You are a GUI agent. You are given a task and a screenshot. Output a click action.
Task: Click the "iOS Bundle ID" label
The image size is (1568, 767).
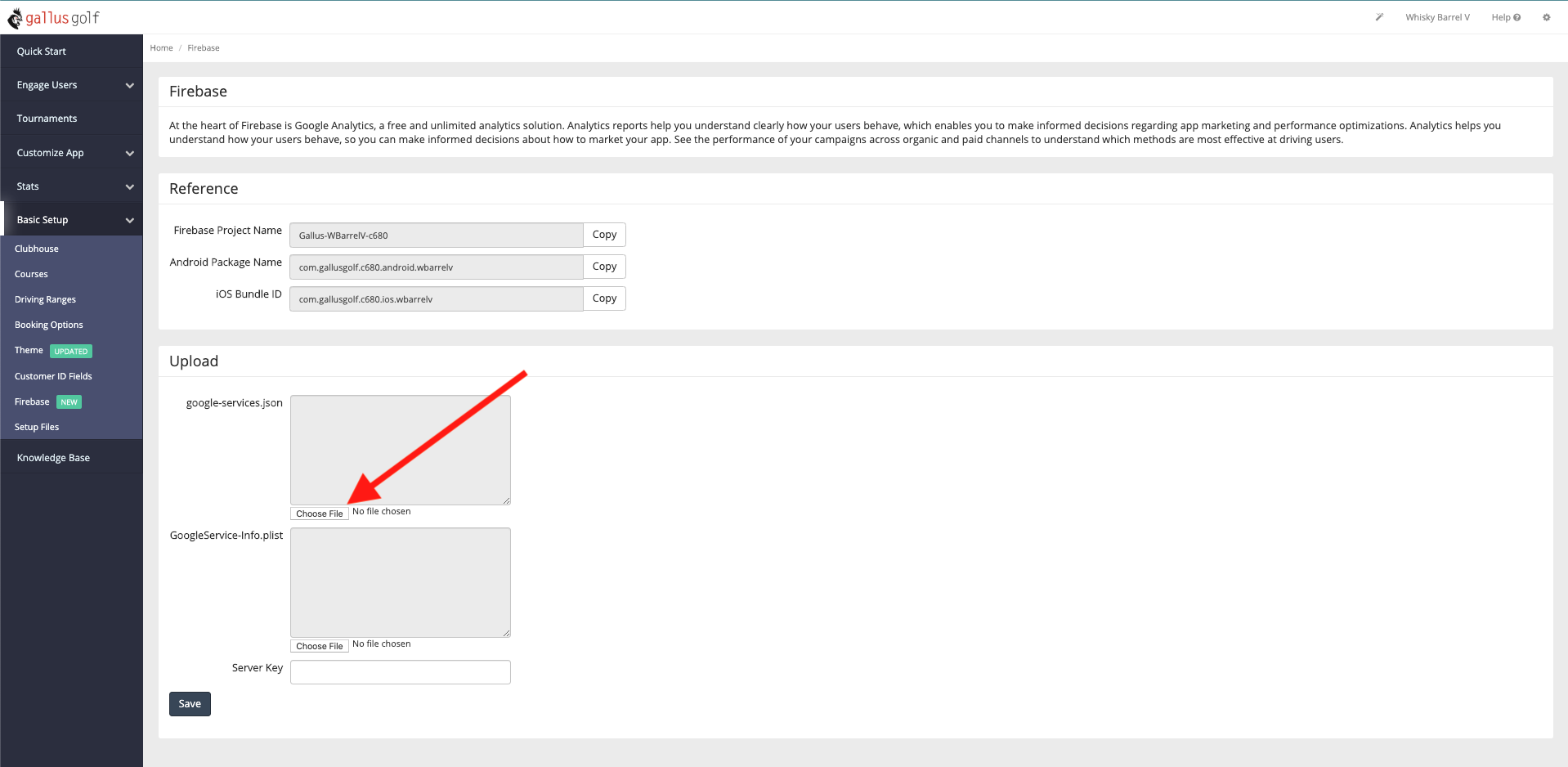click(249, 294)
